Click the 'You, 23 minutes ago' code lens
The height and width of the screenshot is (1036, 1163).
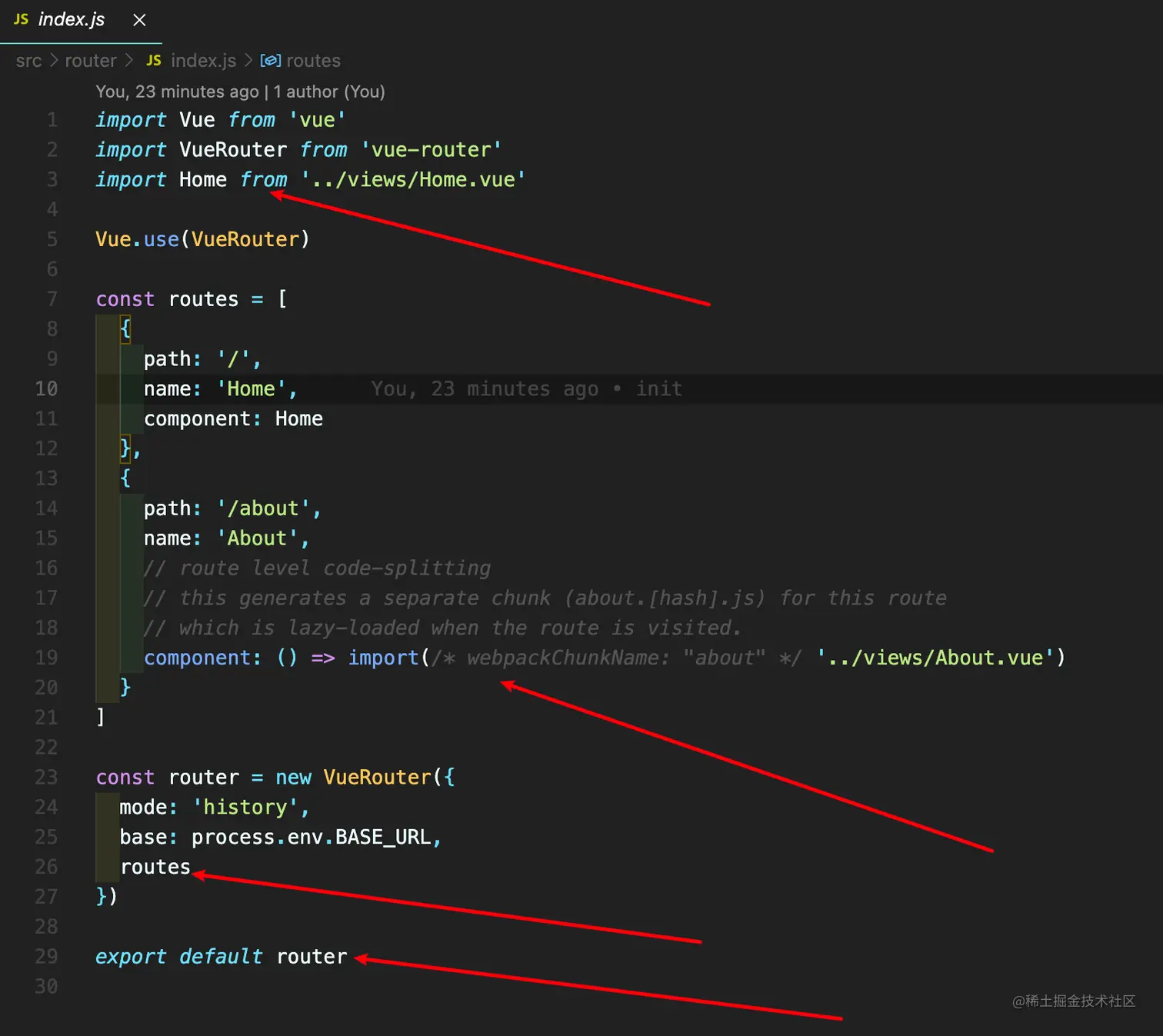coord(177,92)
